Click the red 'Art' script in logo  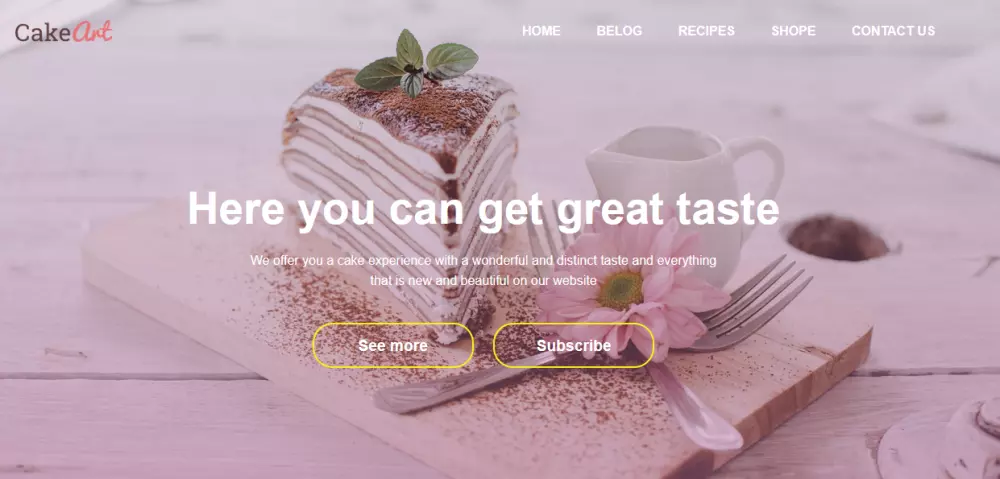(x=92, y=31)
